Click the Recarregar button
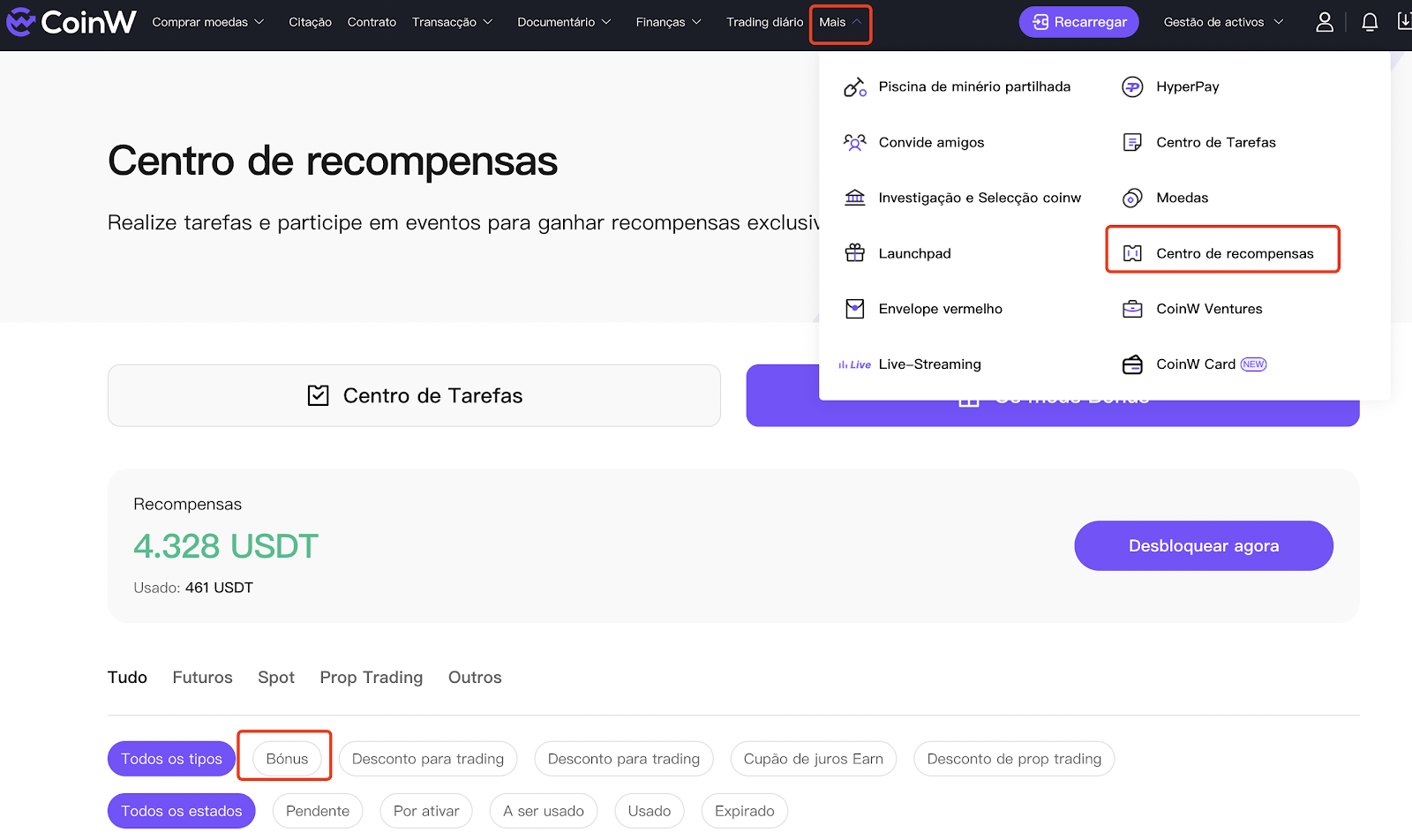 tap(1078, 22)
